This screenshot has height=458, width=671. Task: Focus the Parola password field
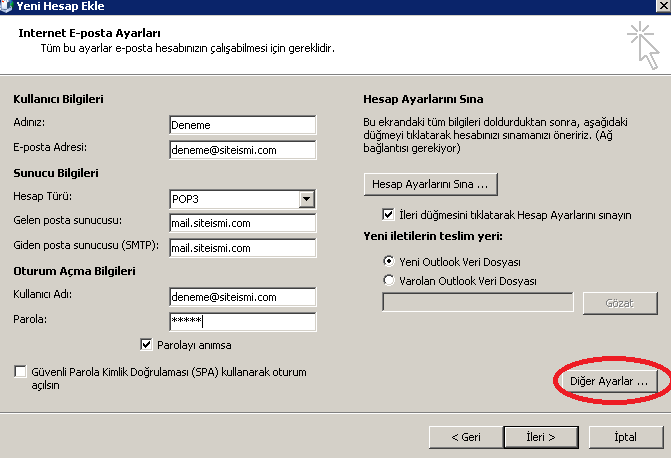(x=243, y=321)
